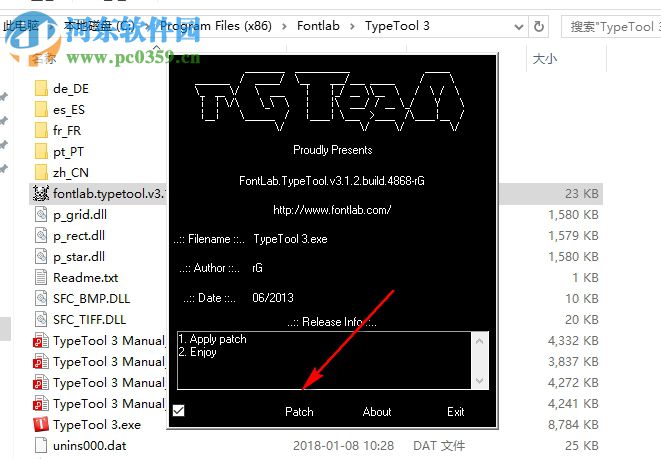Screen dimensions: 661x459
Task: Open the address bar history dropdown
Action: click(519, 27)
